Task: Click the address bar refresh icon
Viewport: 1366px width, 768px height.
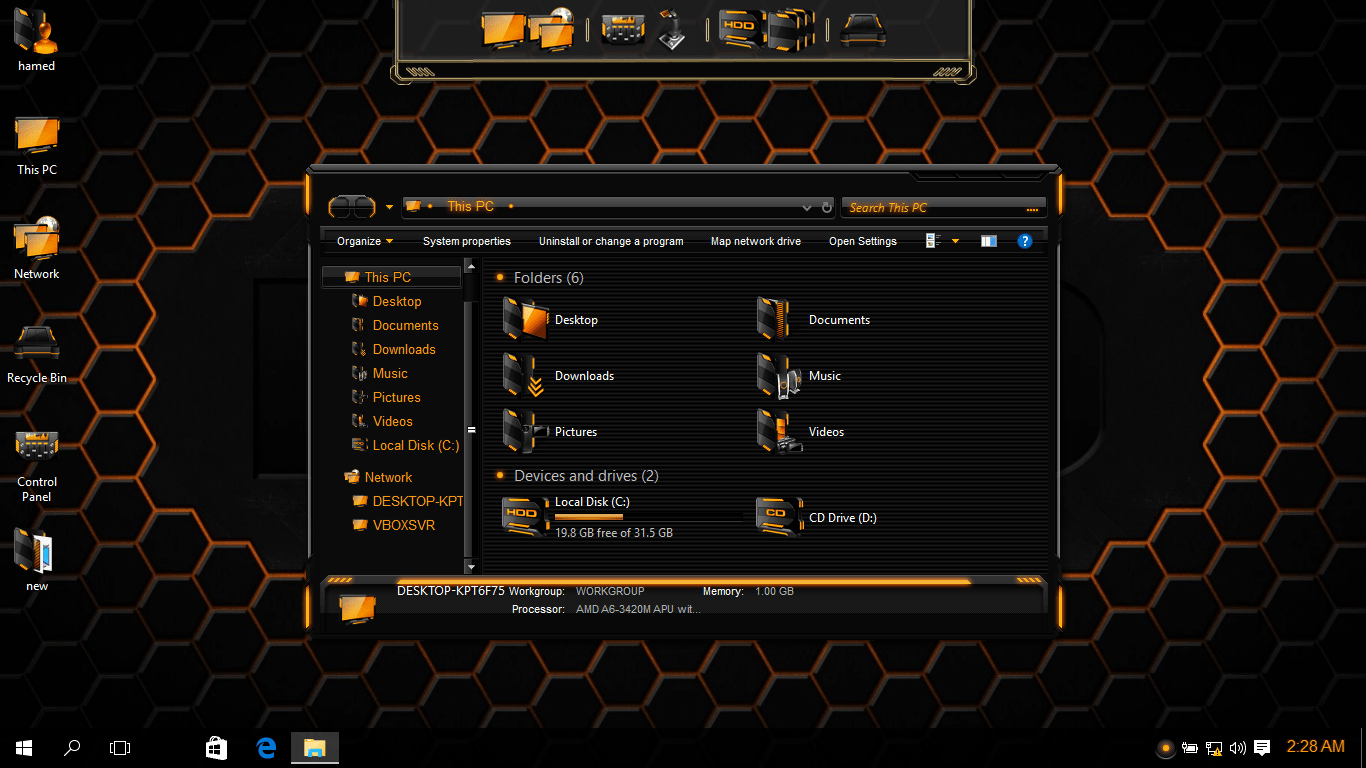Action: click(x=827, y=207)
